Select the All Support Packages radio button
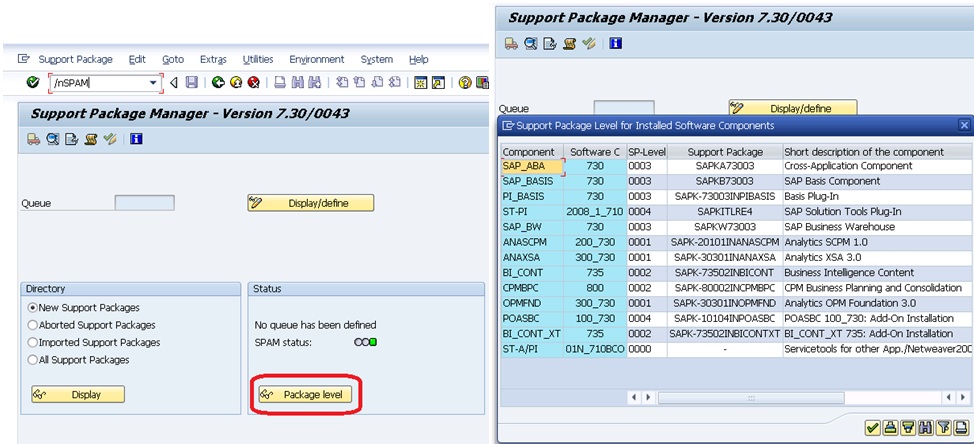 click(x=33, y=360)
